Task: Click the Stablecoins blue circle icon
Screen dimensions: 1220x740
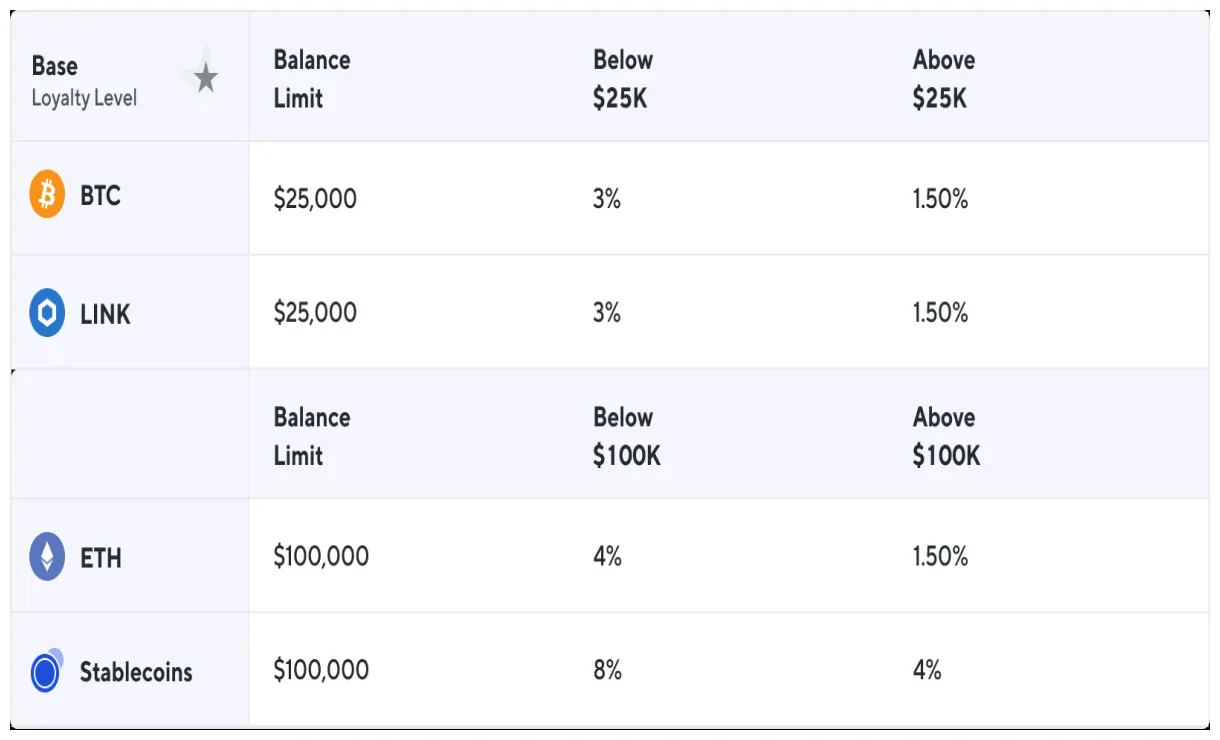Action: (x=46, y=671)
